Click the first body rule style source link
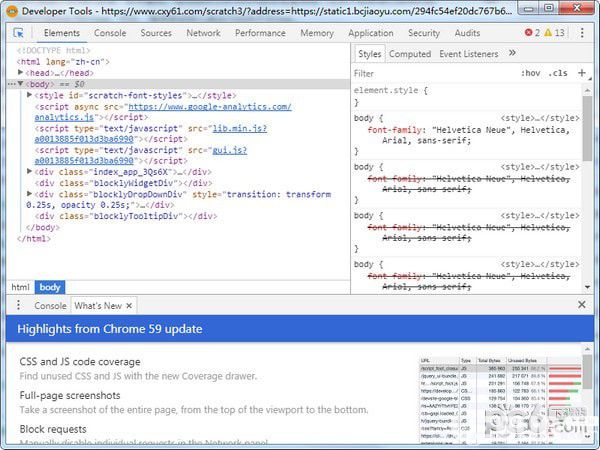Screen dimensions: 600x450 [540, 118]
